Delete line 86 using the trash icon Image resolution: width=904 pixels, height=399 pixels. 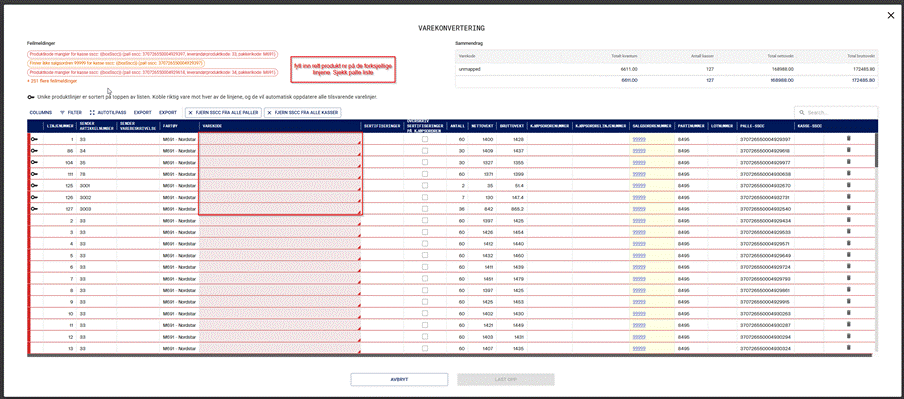[848, 150]
